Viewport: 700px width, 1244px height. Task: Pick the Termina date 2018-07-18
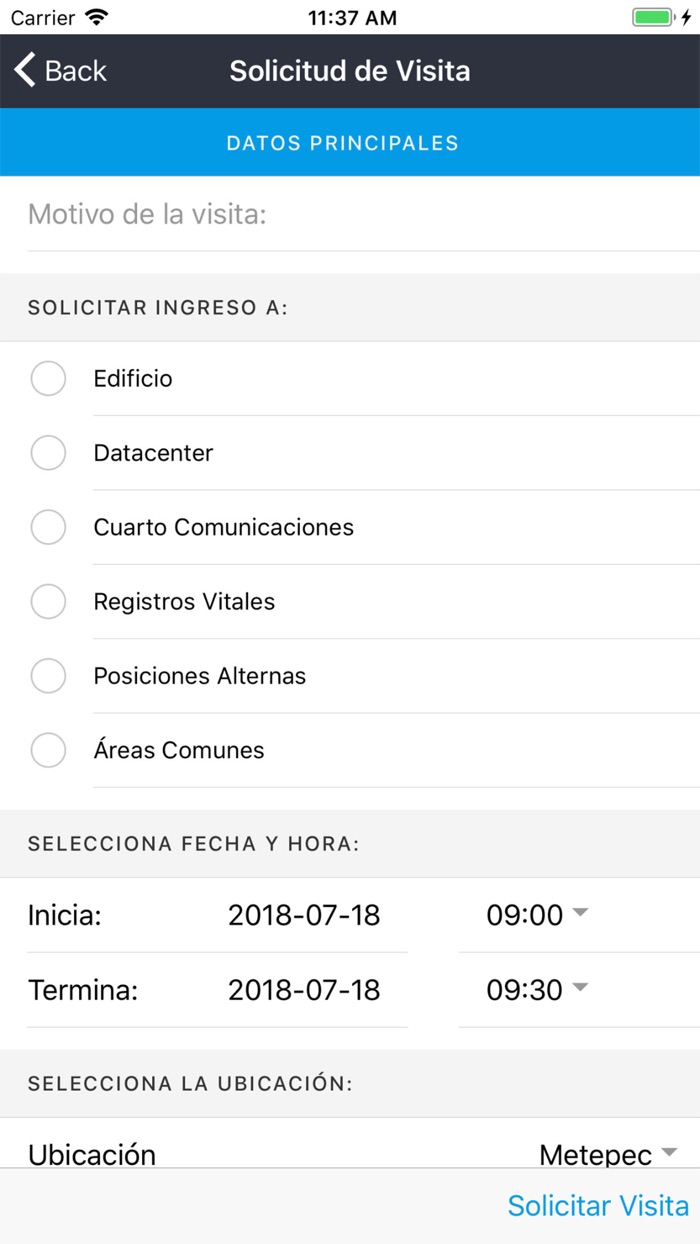click(304, 990)
